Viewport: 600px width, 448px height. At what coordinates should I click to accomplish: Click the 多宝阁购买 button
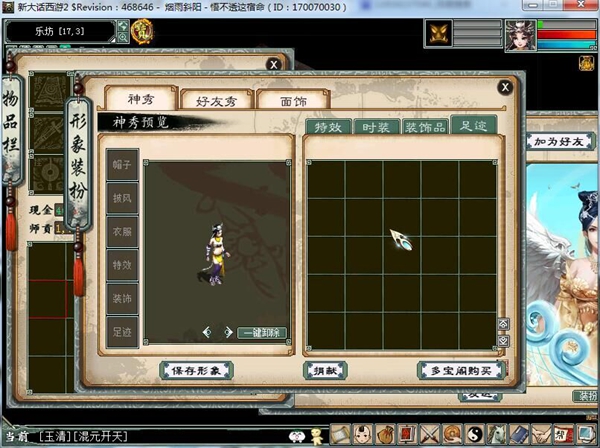coord(459,370)
